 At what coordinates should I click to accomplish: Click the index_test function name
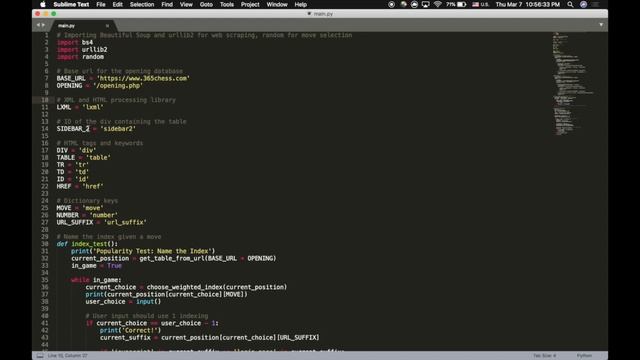(89, 244)
